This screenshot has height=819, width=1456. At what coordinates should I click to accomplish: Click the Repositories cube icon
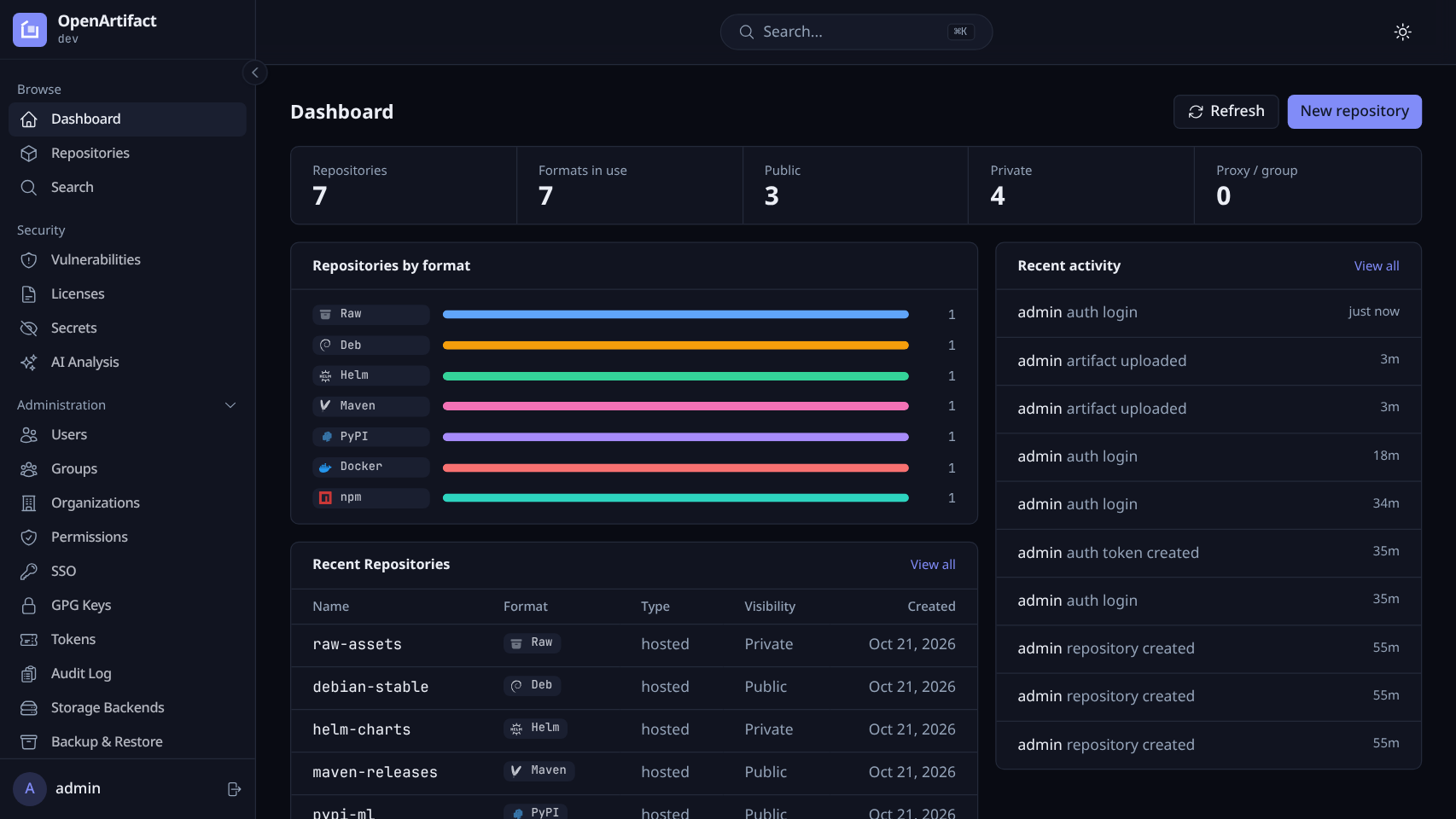coord(29,154)
